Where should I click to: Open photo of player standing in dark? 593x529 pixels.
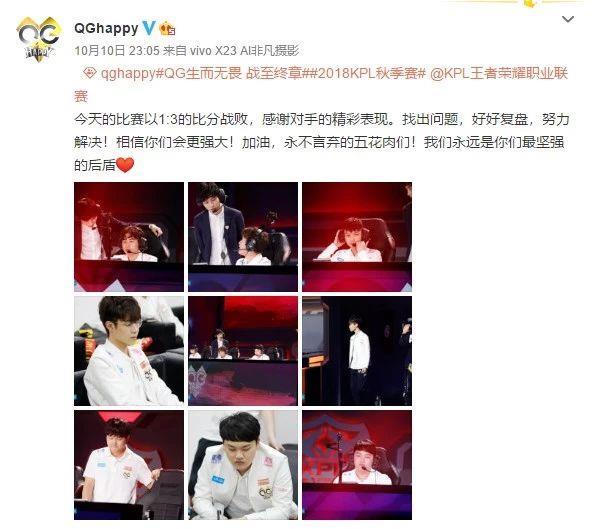[x=357, y=351]
